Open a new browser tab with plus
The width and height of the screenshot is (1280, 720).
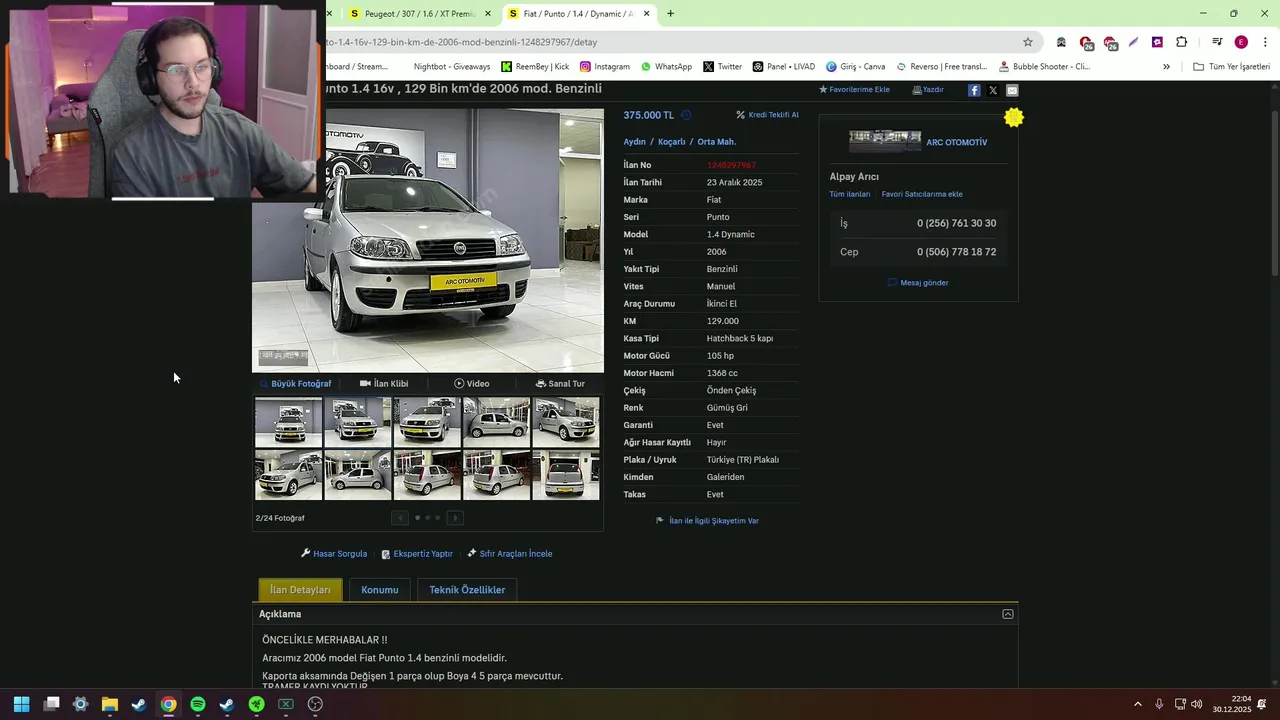670,14
